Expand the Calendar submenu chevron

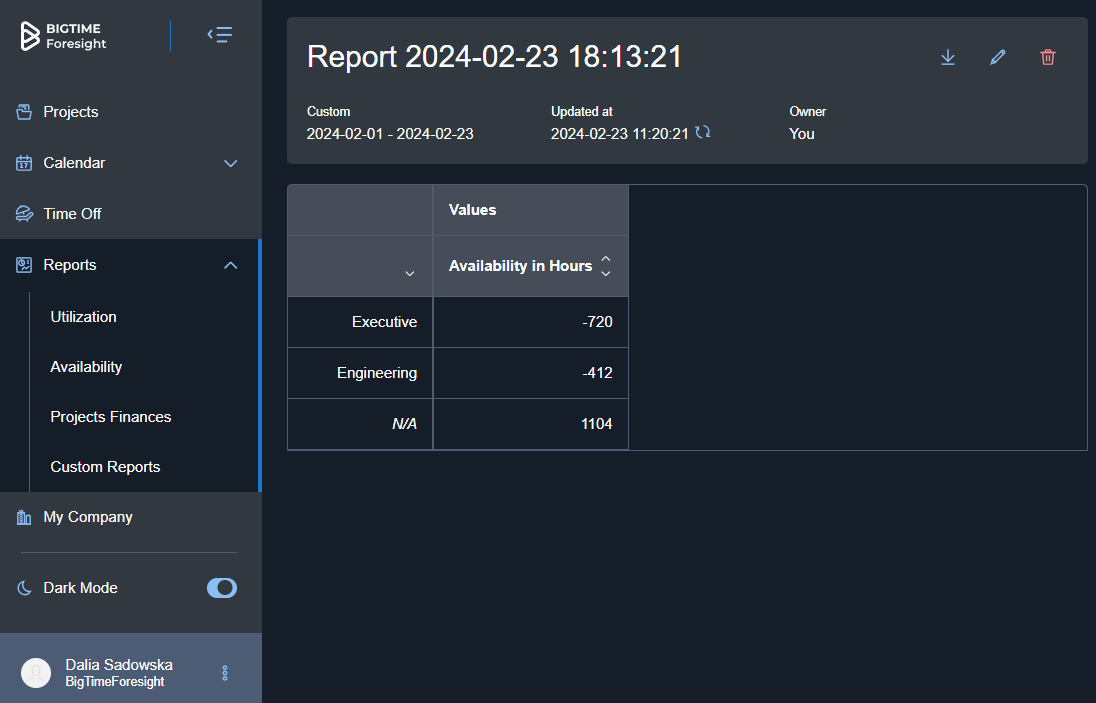tap(230, 163)
